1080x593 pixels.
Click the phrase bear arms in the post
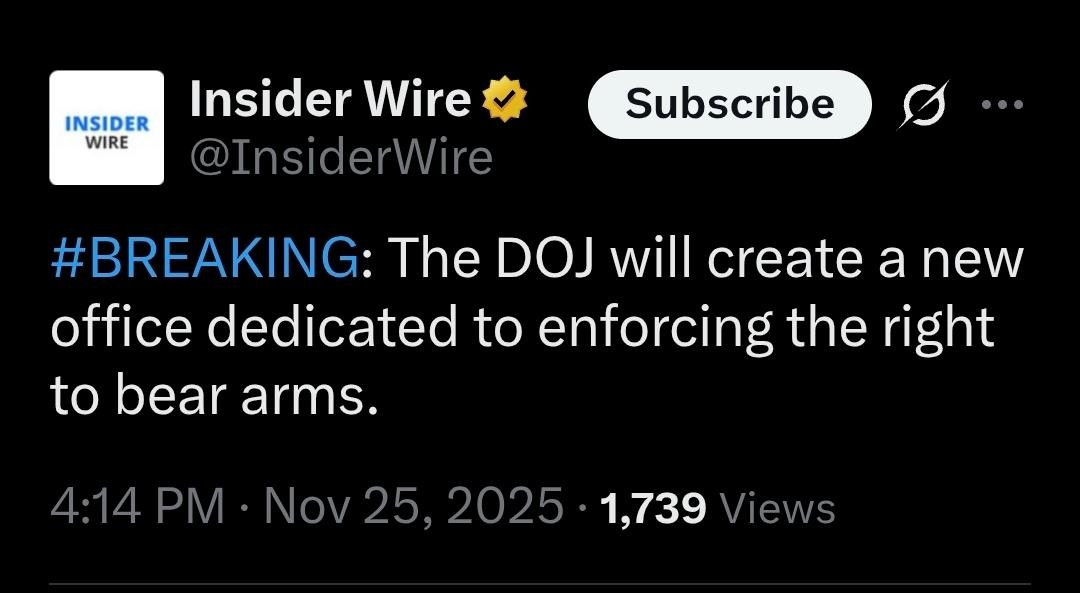247,396
